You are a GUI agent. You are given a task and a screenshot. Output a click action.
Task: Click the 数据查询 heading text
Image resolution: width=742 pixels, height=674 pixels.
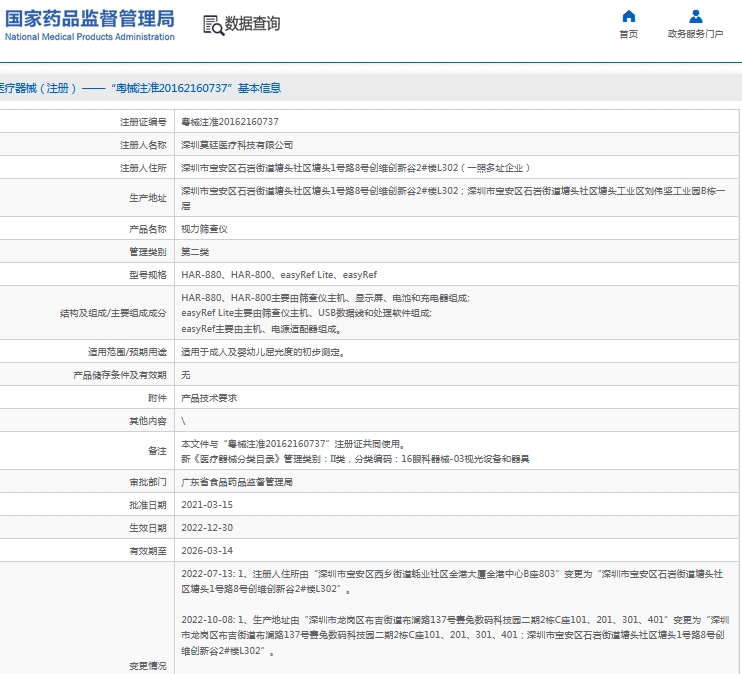(x=252, y=24)
